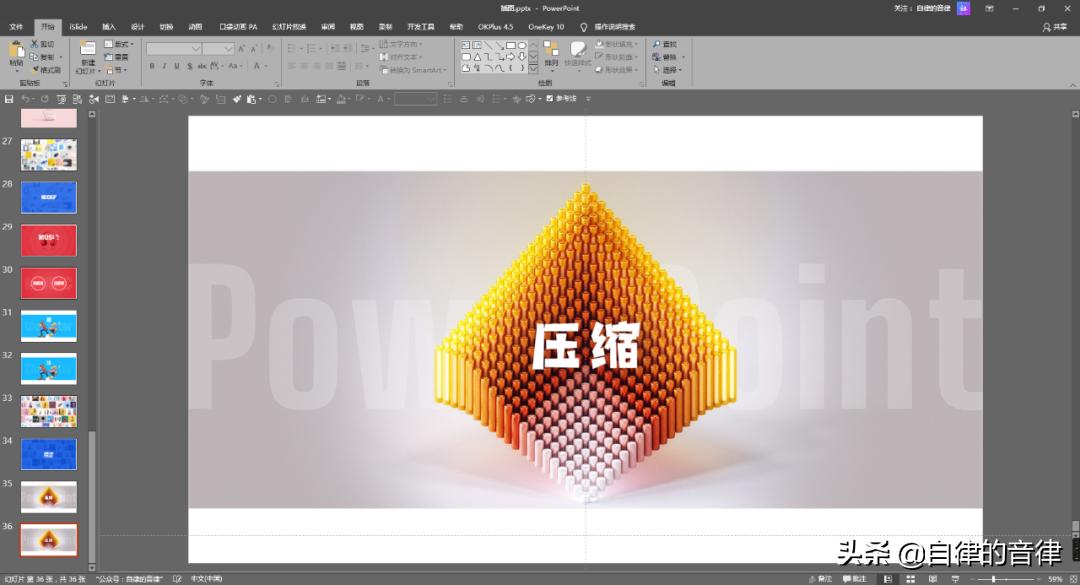This screenshot has width=1080, height=585.
Task: Collapse the ribbon with chevron
Action: [x=1072, y=85]
